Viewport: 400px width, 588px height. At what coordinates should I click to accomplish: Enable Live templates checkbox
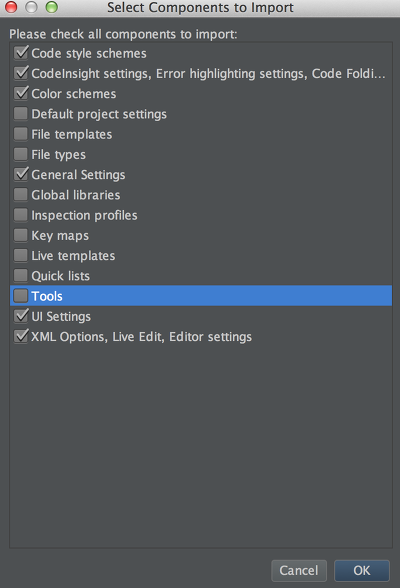coord(21,255)
